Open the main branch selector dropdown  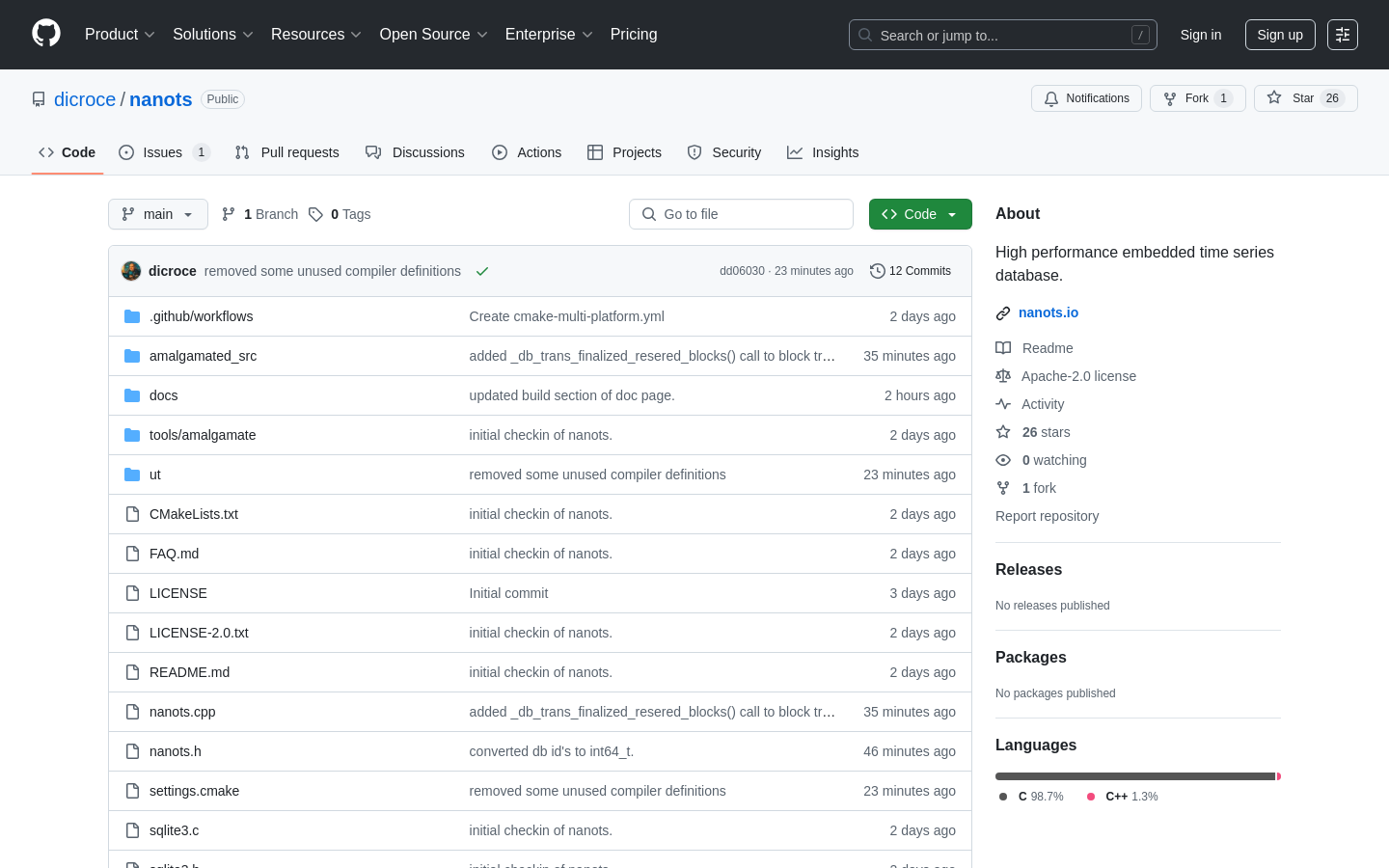(158, 214)
